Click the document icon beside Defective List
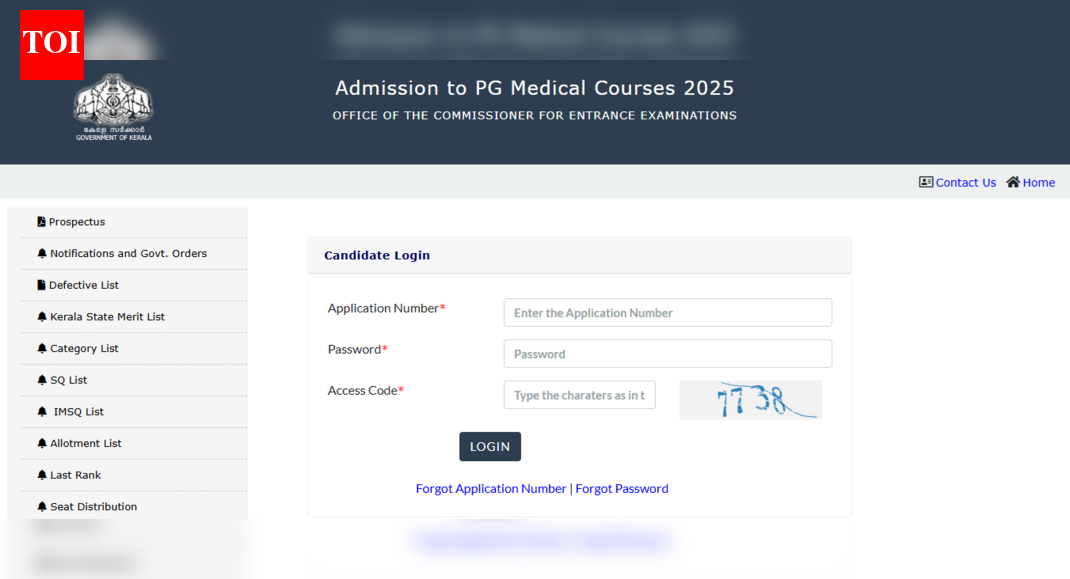Viewport: 1070px width, 579px height. click(40, 285)
